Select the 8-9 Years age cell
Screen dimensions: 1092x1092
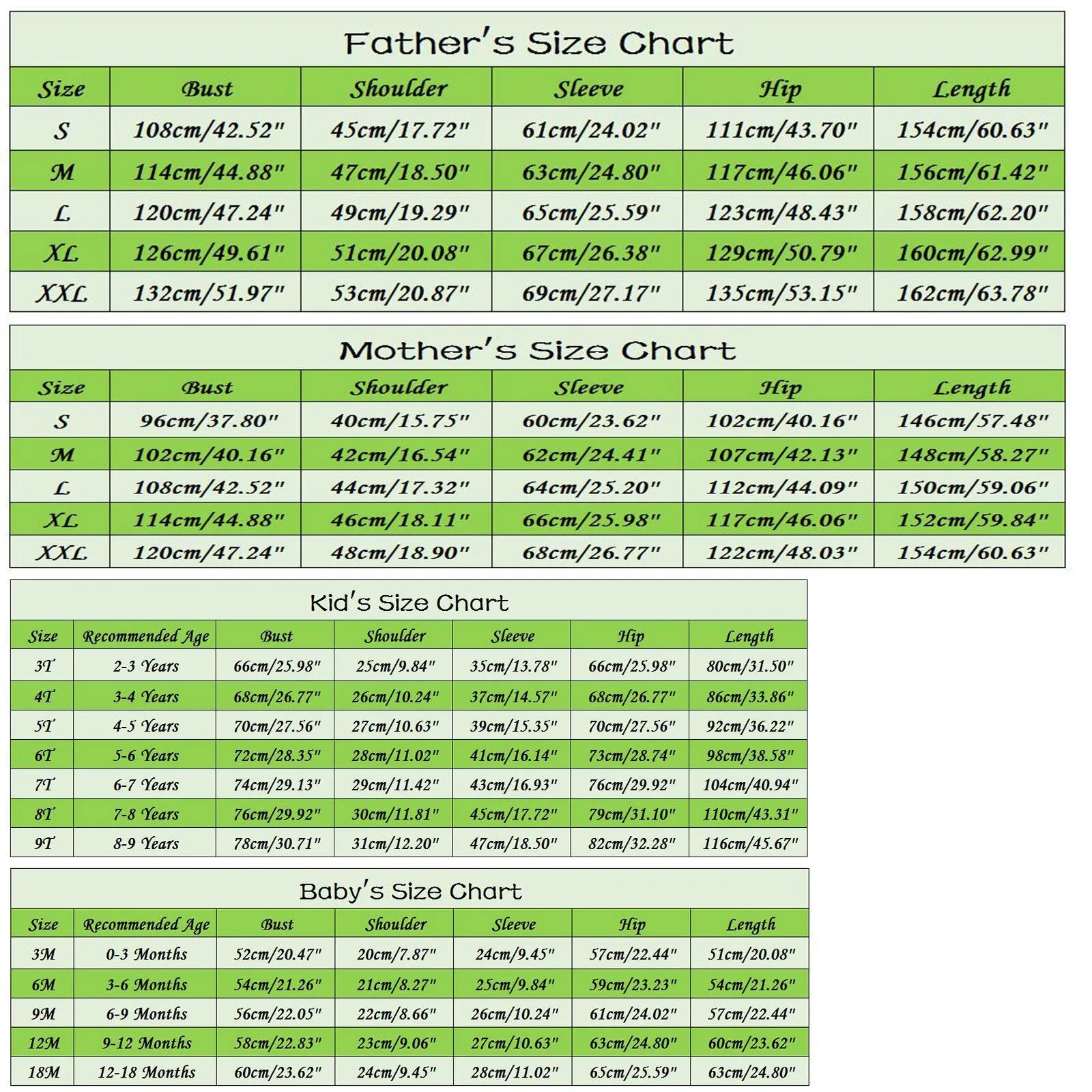coord(145,844)
